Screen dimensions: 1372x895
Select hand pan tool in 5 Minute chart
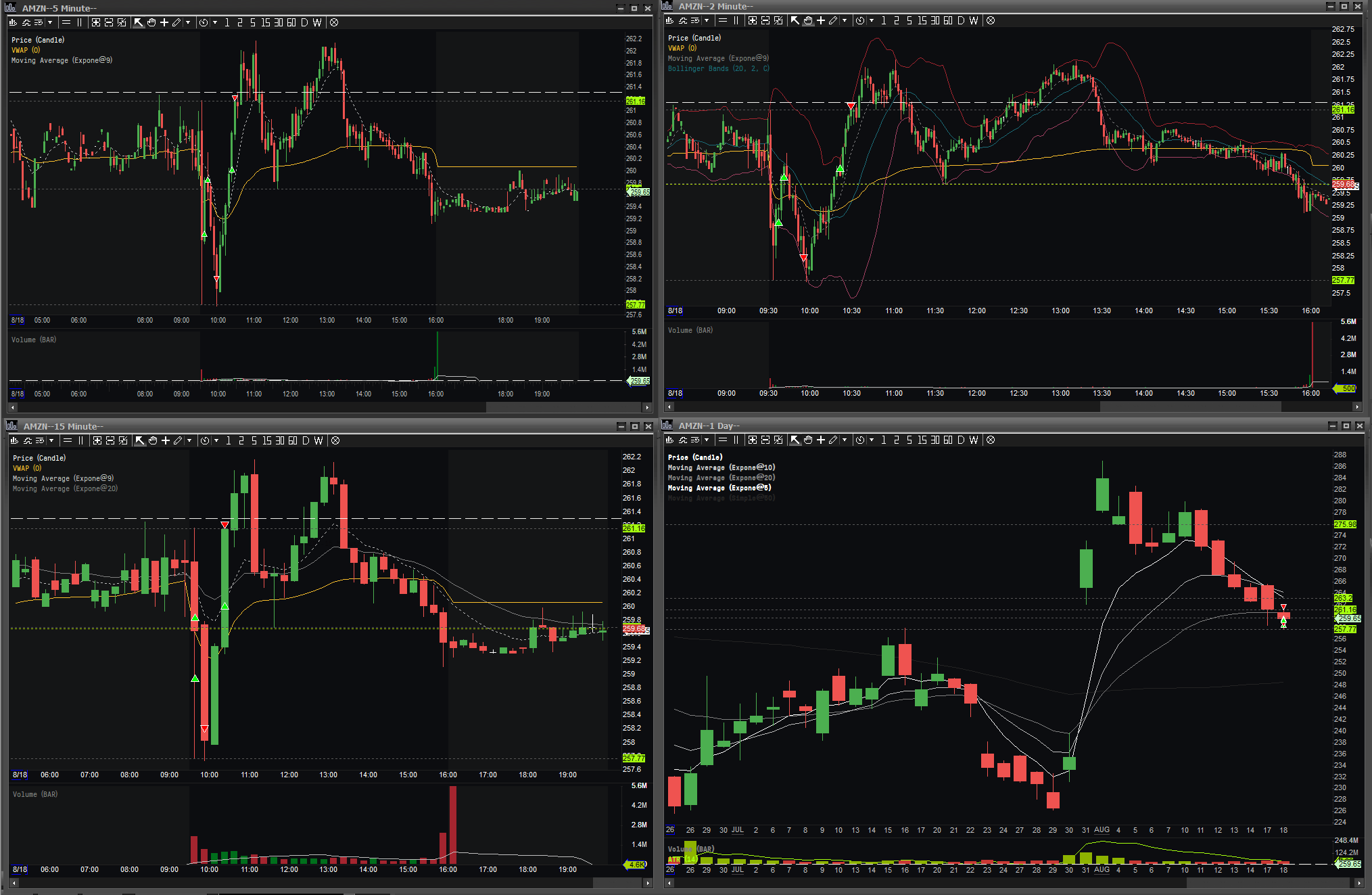pos(151,22)
